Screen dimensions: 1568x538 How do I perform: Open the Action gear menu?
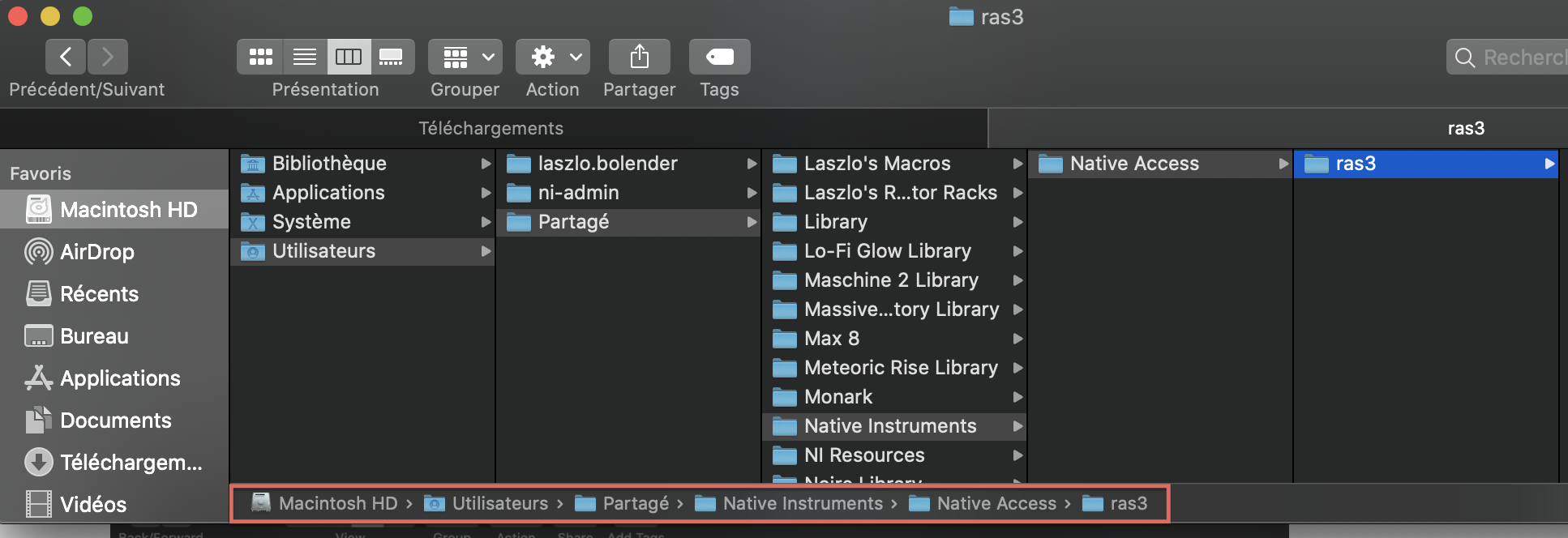pos(553,57)
